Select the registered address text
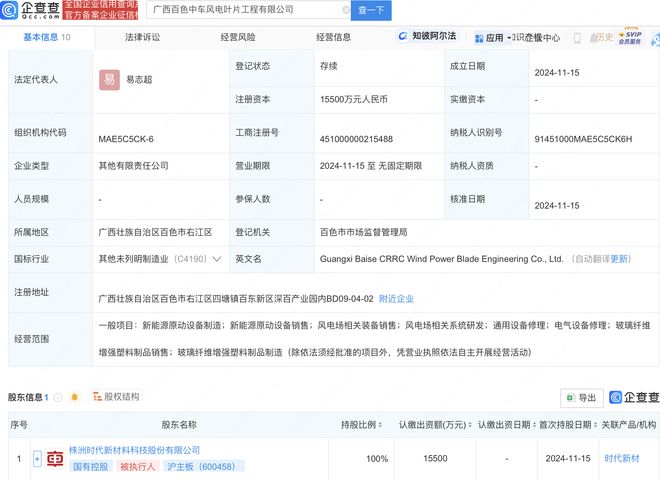 coord(236,299)
